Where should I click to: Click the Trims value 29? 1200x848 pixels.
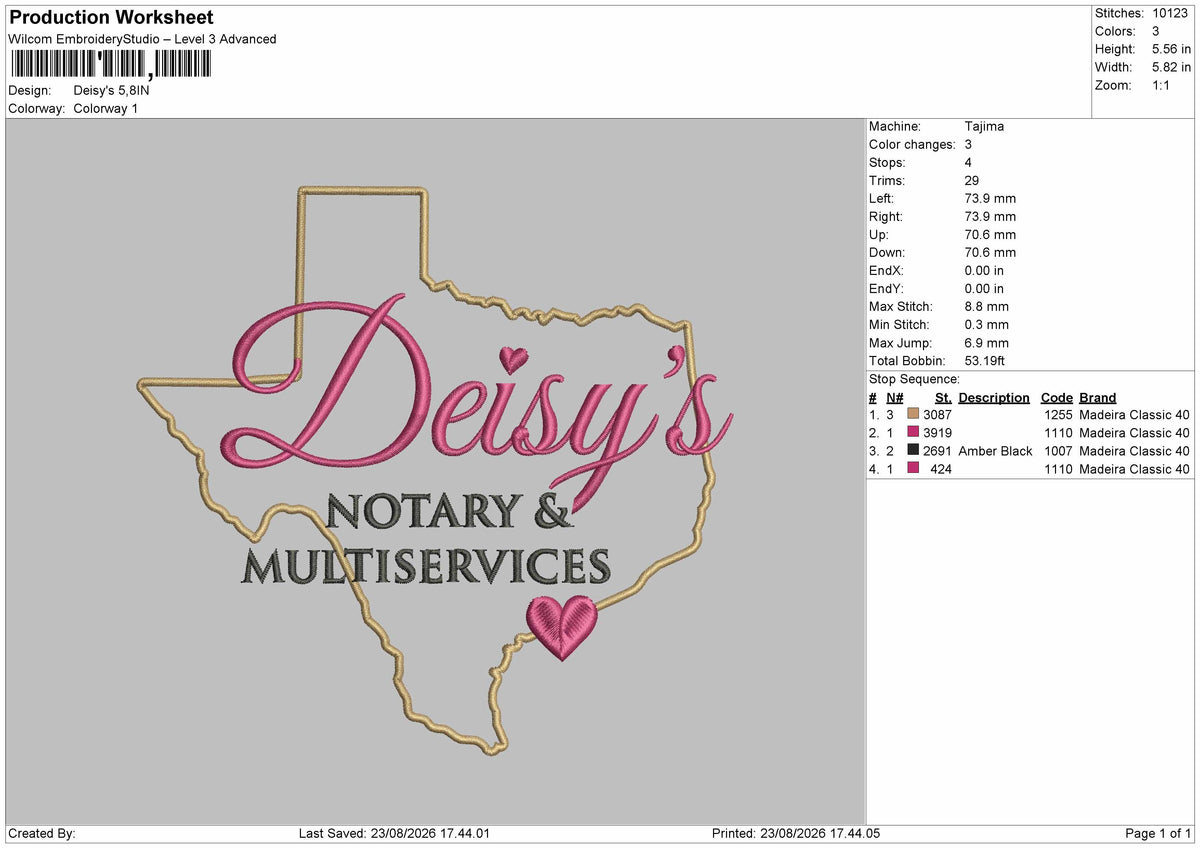point(972,180)
